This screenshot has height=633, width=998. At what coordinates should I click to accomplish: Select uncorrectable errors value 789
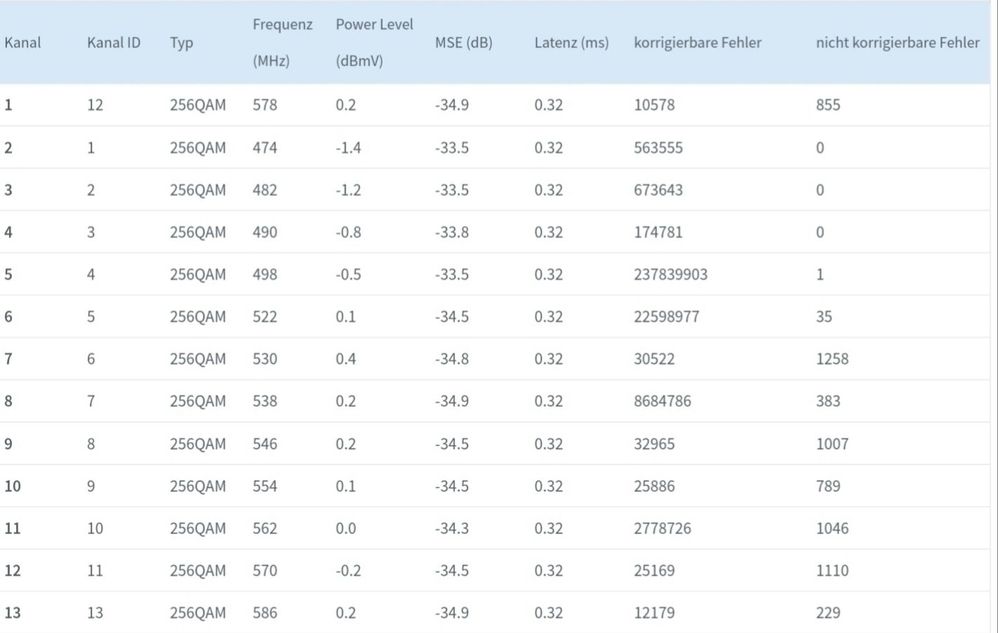[x=828, y=486]
